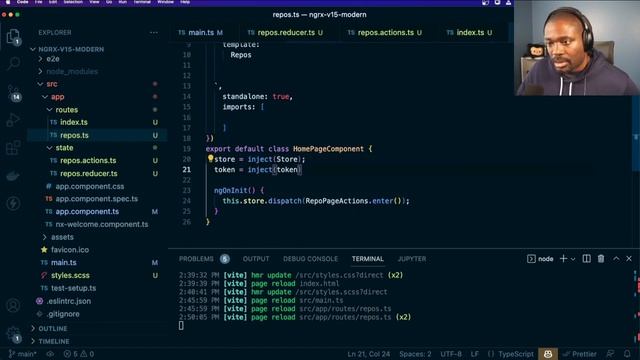Click the feedback icon in status bar
Screen dimensions: 640x360
point(610,354)
